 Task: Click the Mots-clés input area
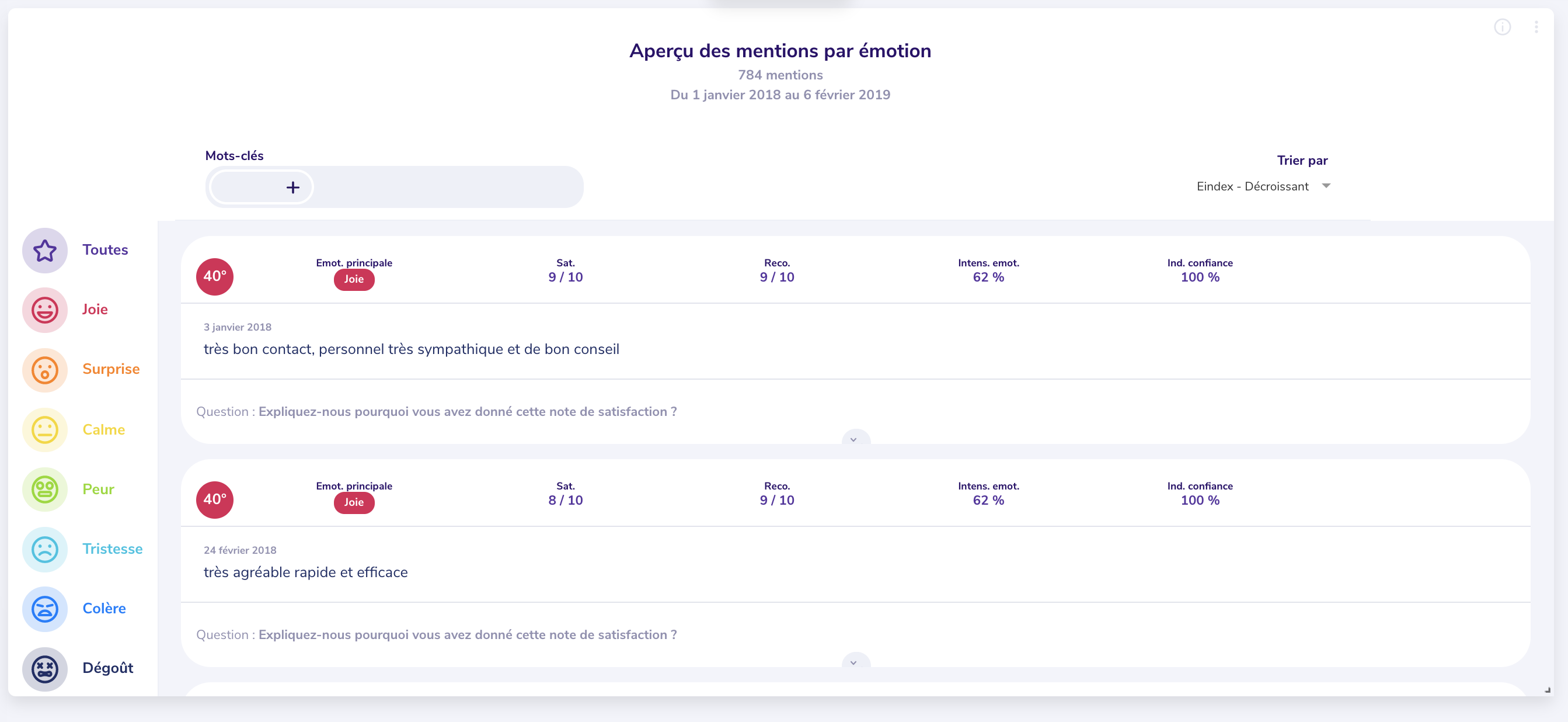447,187
